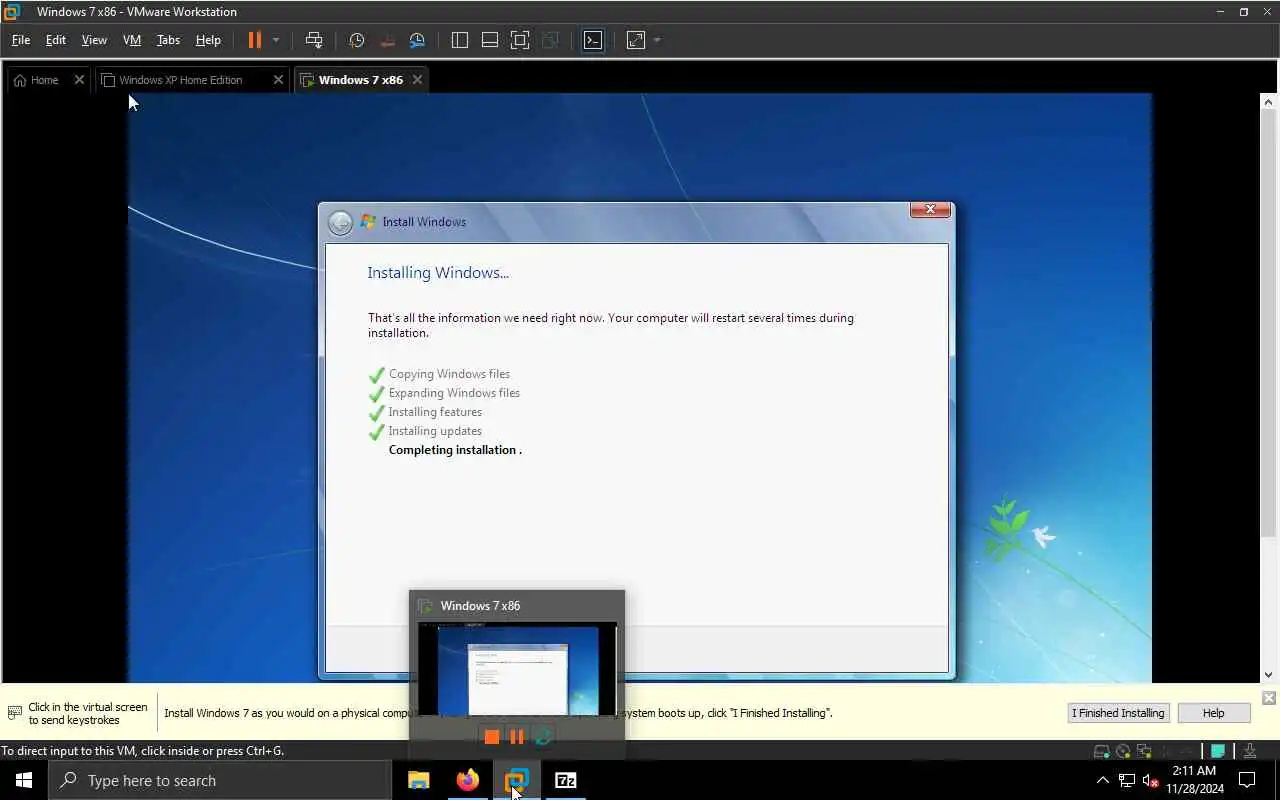Click the back arrow in Install Windows
1280x800 pixels.
tap(340, 222)
